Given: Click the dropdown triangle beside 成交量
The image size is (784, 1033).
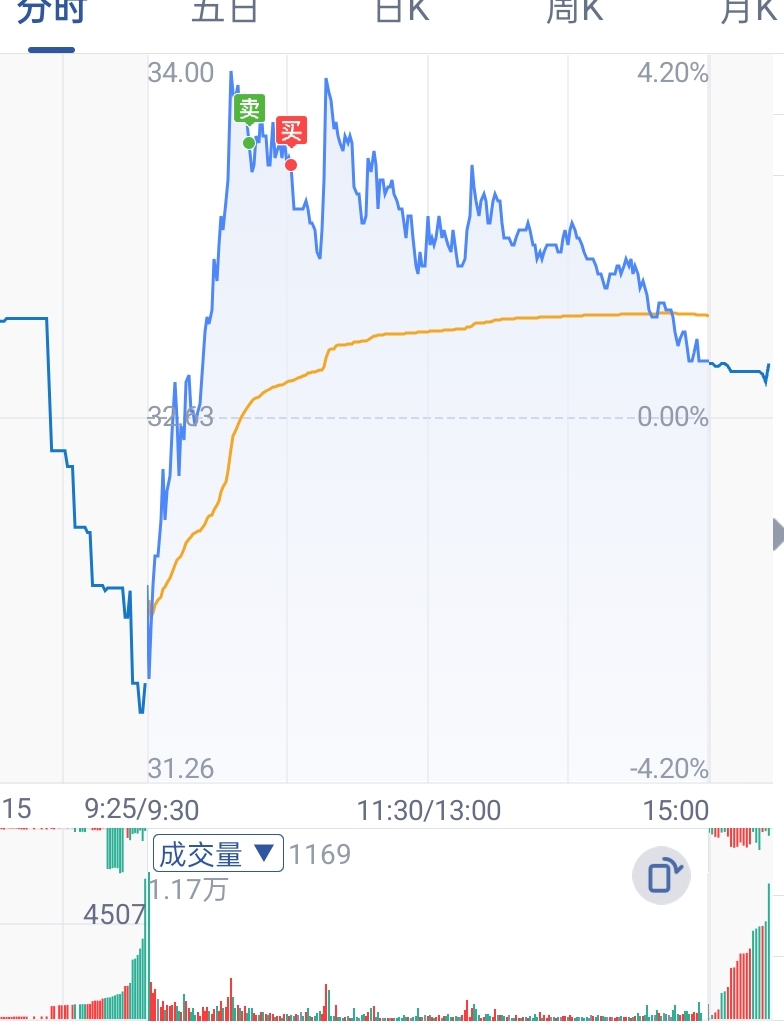Looking at the screenshot, I should (x=264, y=852).
